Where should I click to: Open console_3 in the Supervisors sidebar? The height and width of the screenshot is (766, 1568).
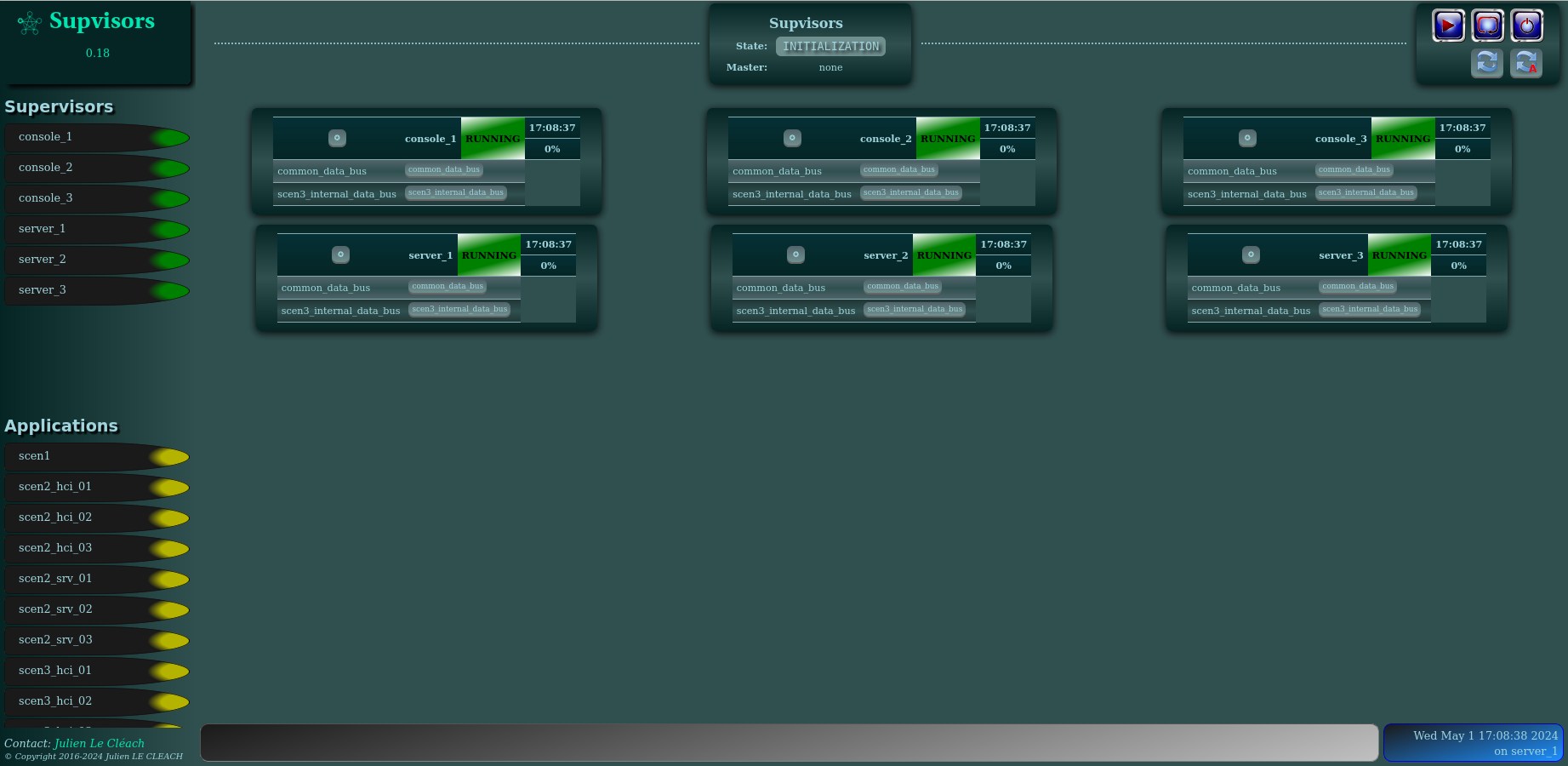(97, 198)
